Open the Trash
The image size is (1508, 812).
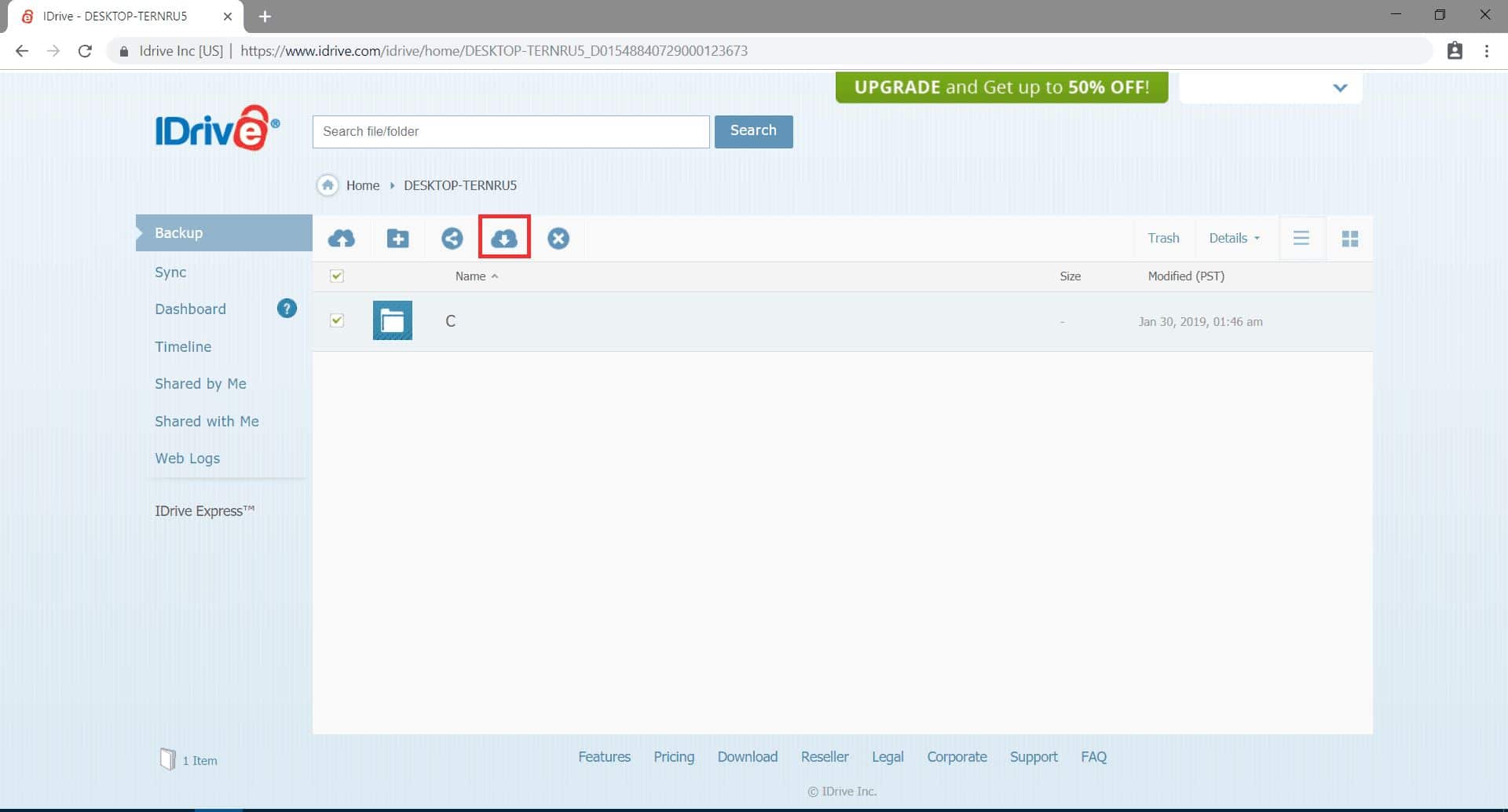coord(1163,238)
